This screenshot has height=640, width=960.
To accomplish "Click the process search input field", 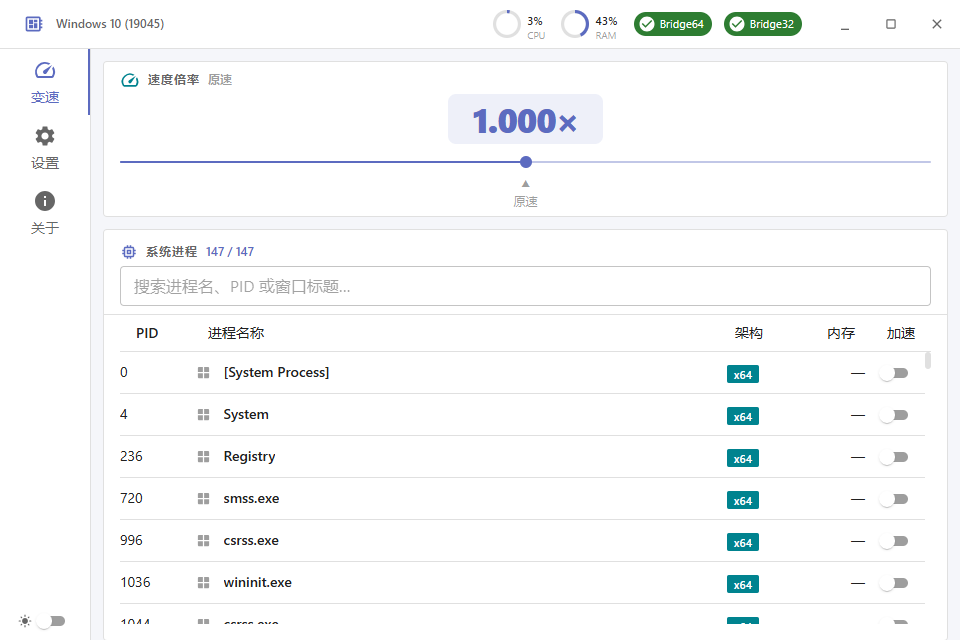I will click(525, 286).
